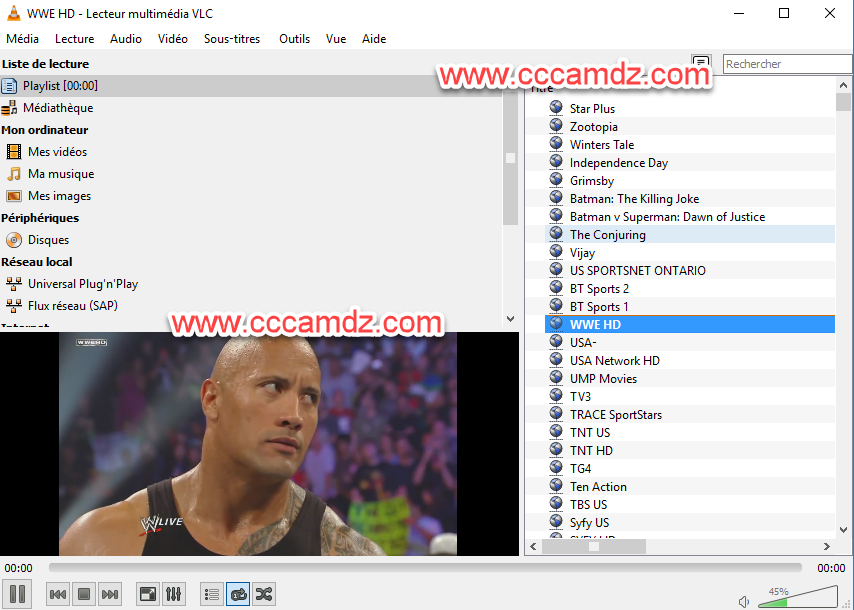Open extended settings equalizer icon

coord(174,594)
